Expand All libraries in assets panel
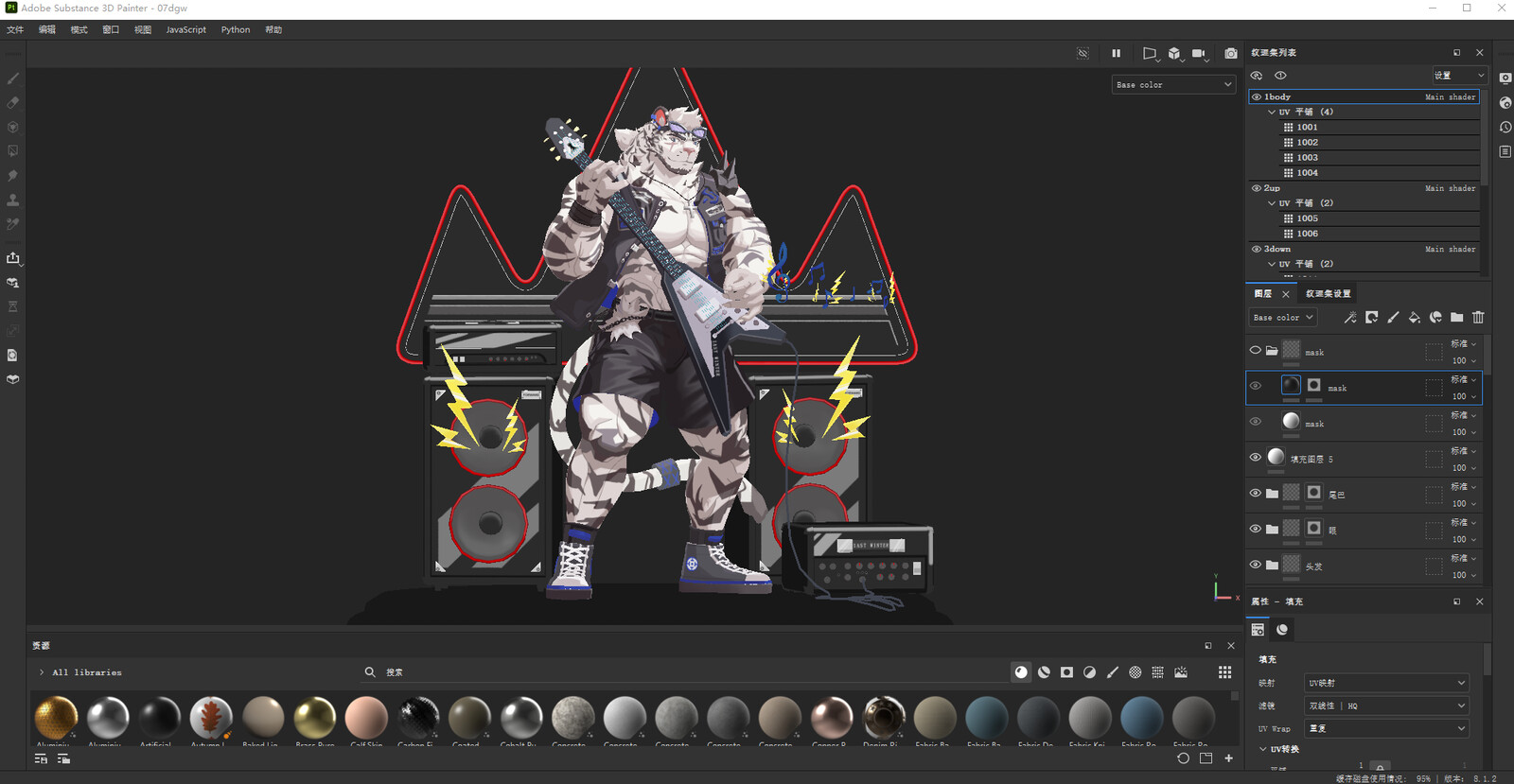The image size is (1514, 784). pos(42,672)
